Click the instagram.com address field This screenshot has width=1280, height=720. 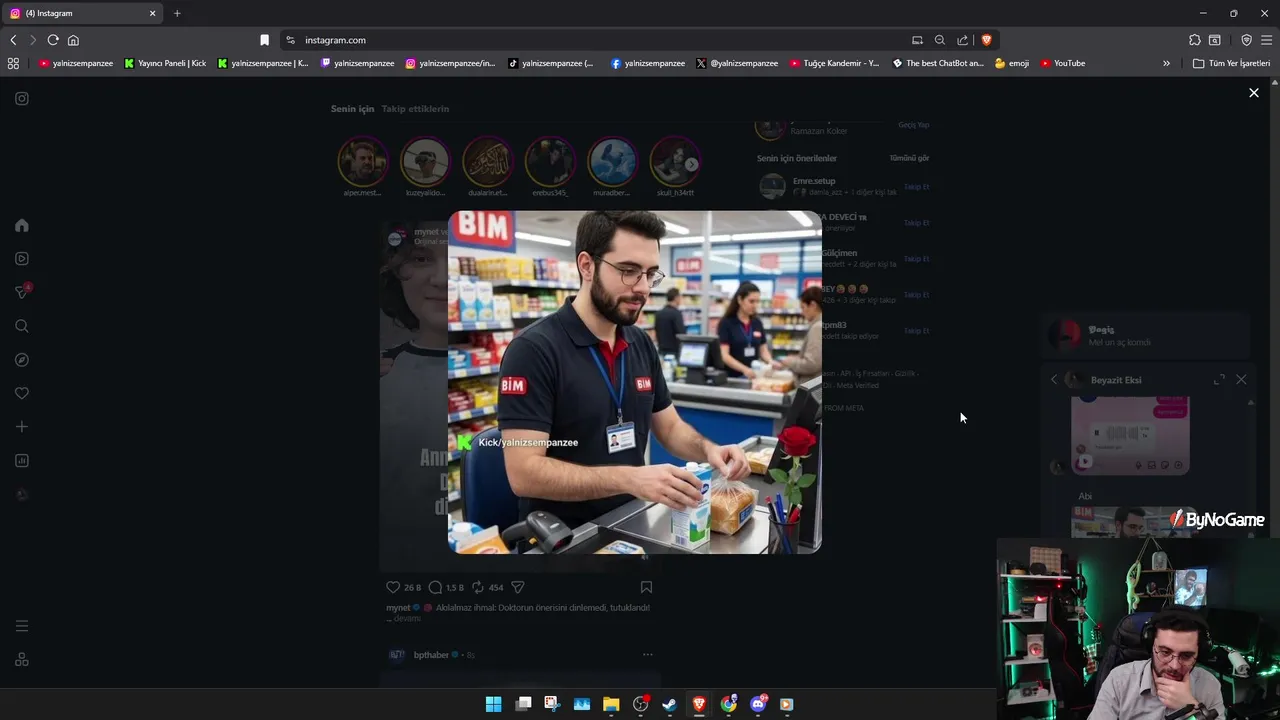click(600, 40)
